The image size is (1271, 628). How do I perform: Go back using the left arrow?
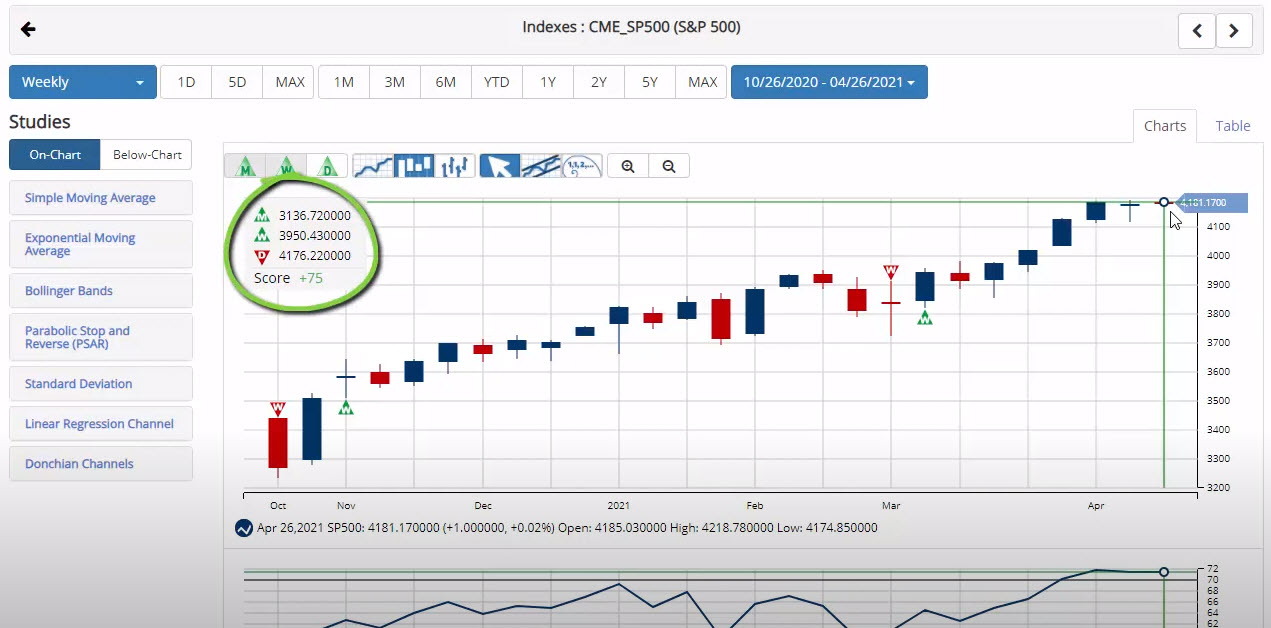pyautogui.click(x=28, y=29)
